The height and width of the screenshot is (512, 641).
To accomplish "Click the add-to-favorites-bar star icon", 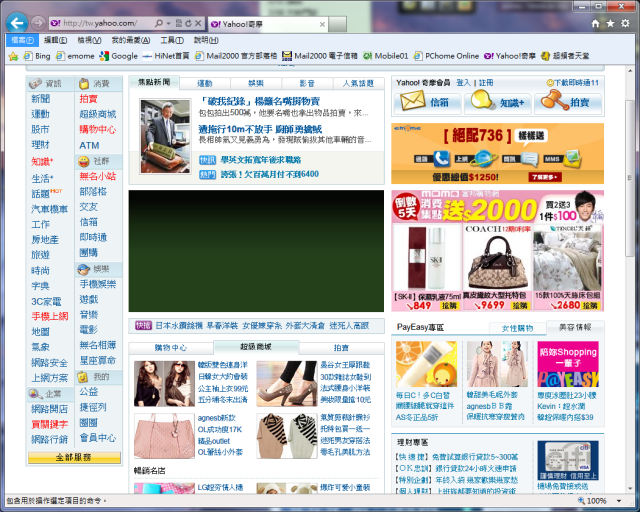I will (x=13, y=56).
